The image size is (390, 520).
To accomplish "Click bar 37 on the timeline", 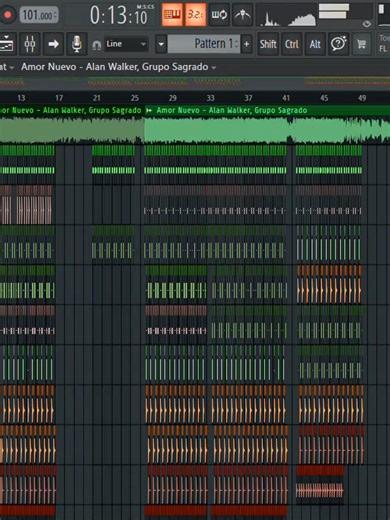I will [248, 98].
